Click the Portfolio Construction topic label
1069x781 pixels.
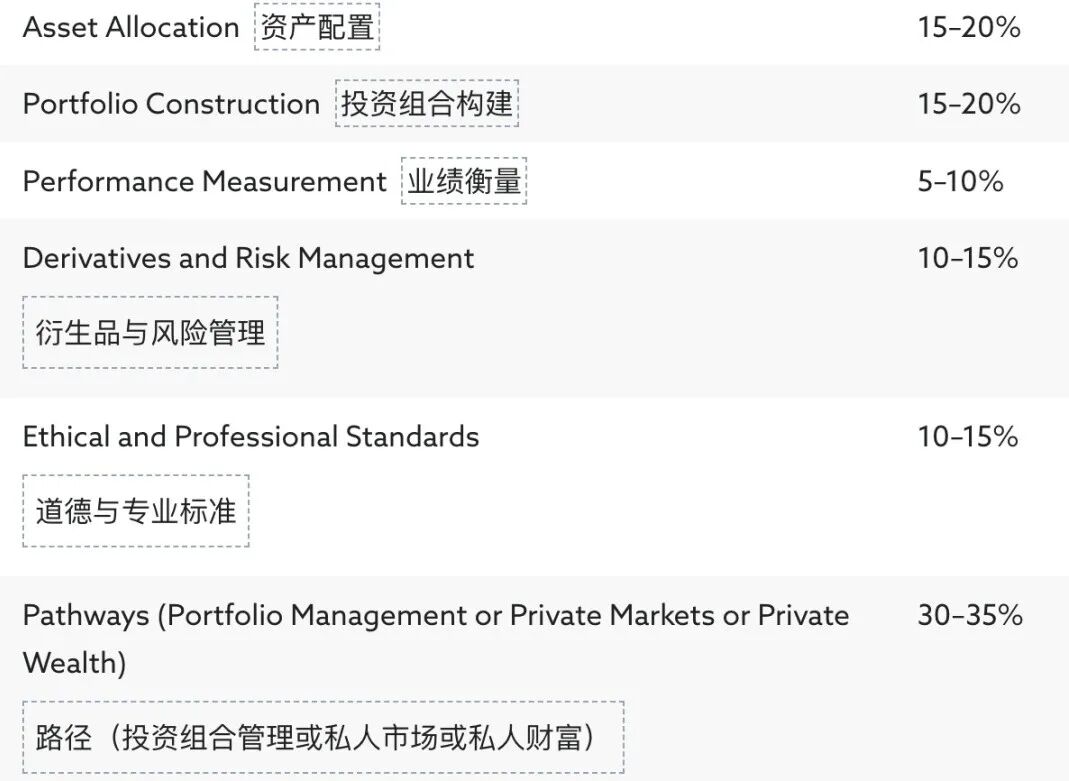[171, 104]
